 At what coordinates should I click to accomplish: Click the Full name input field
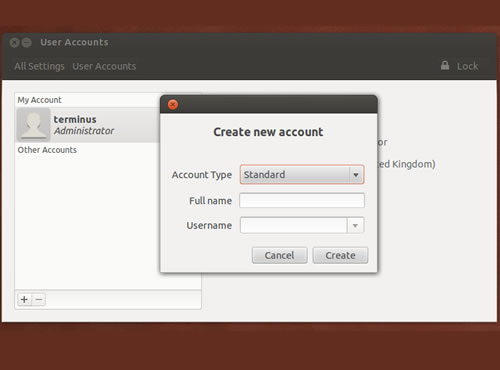coord(302,200)
